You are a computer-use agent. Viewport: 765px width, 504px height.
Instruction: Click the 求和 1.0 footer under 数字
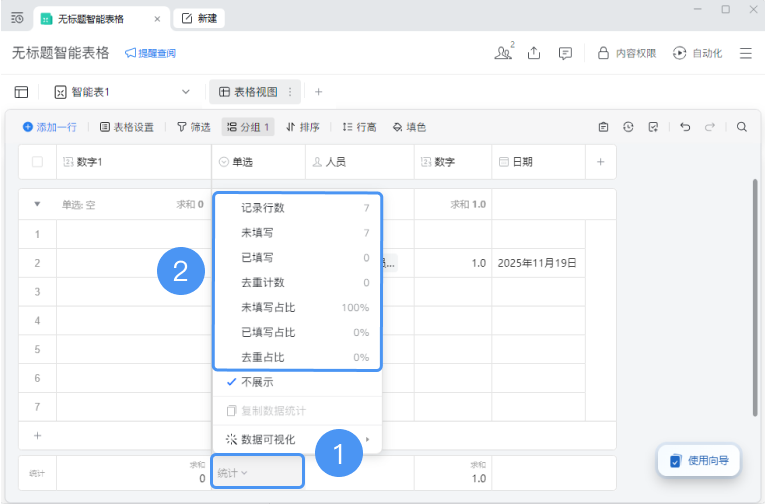click(453, 472)
